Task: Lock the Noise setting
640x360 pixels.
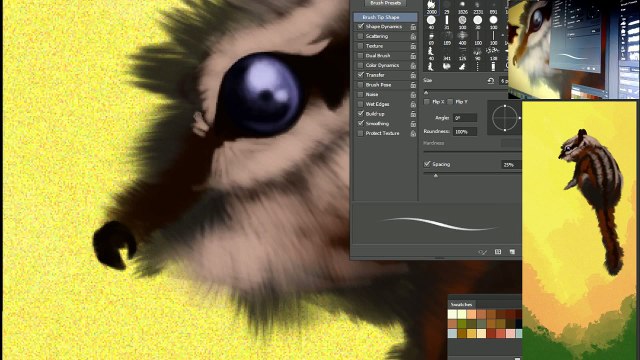Action: pos(413,95)
